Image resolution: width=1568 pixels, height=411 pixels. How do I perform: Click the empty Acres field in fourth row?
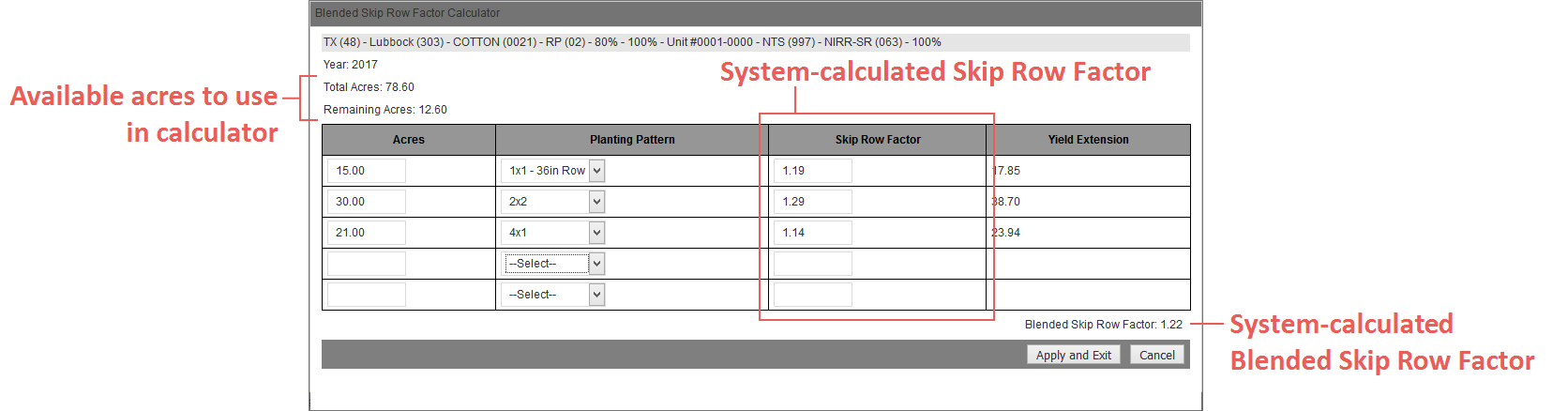[367, 264]
